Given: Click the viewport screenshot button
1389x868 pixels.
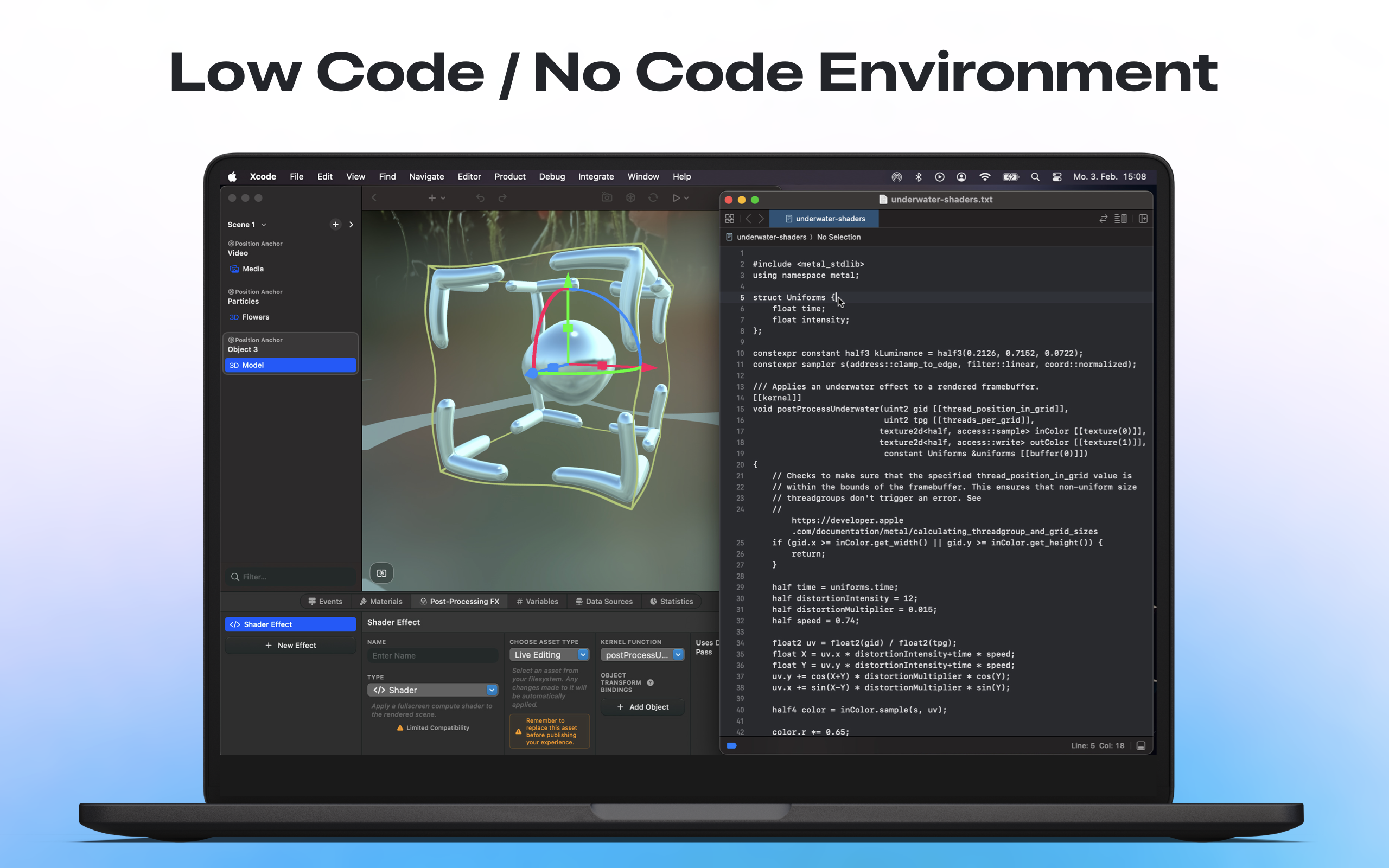Looking at the screenshot, I should 381,573.
